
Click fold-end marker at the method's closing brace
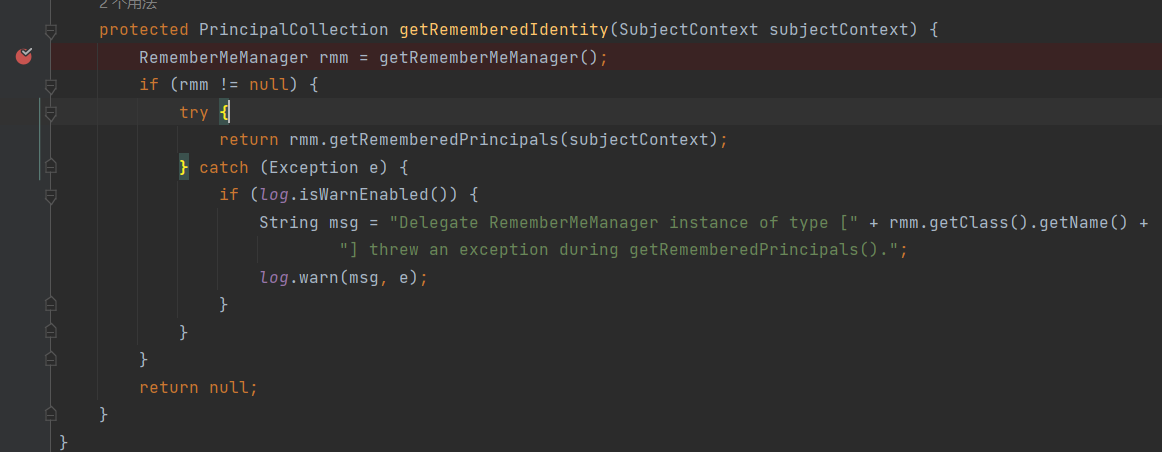(x=50, y=413)
